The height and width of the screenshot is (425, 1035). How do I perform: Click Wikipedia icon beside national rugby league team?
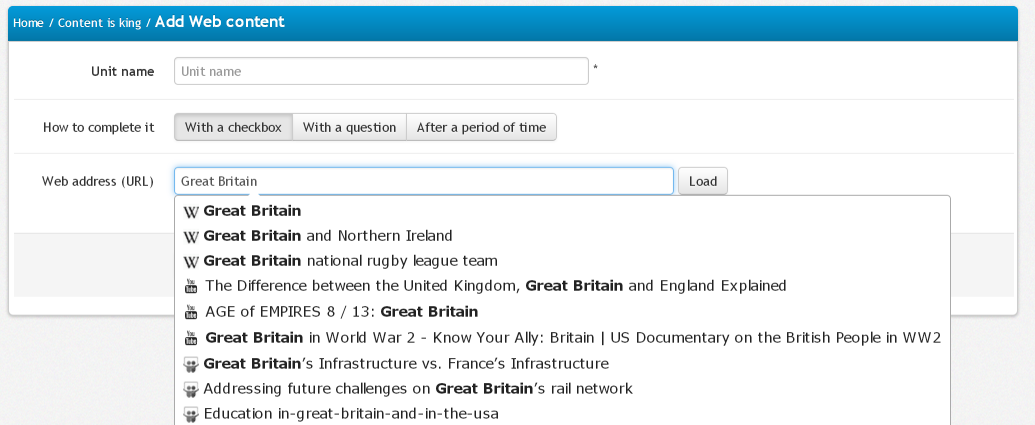tap(192, 262)
